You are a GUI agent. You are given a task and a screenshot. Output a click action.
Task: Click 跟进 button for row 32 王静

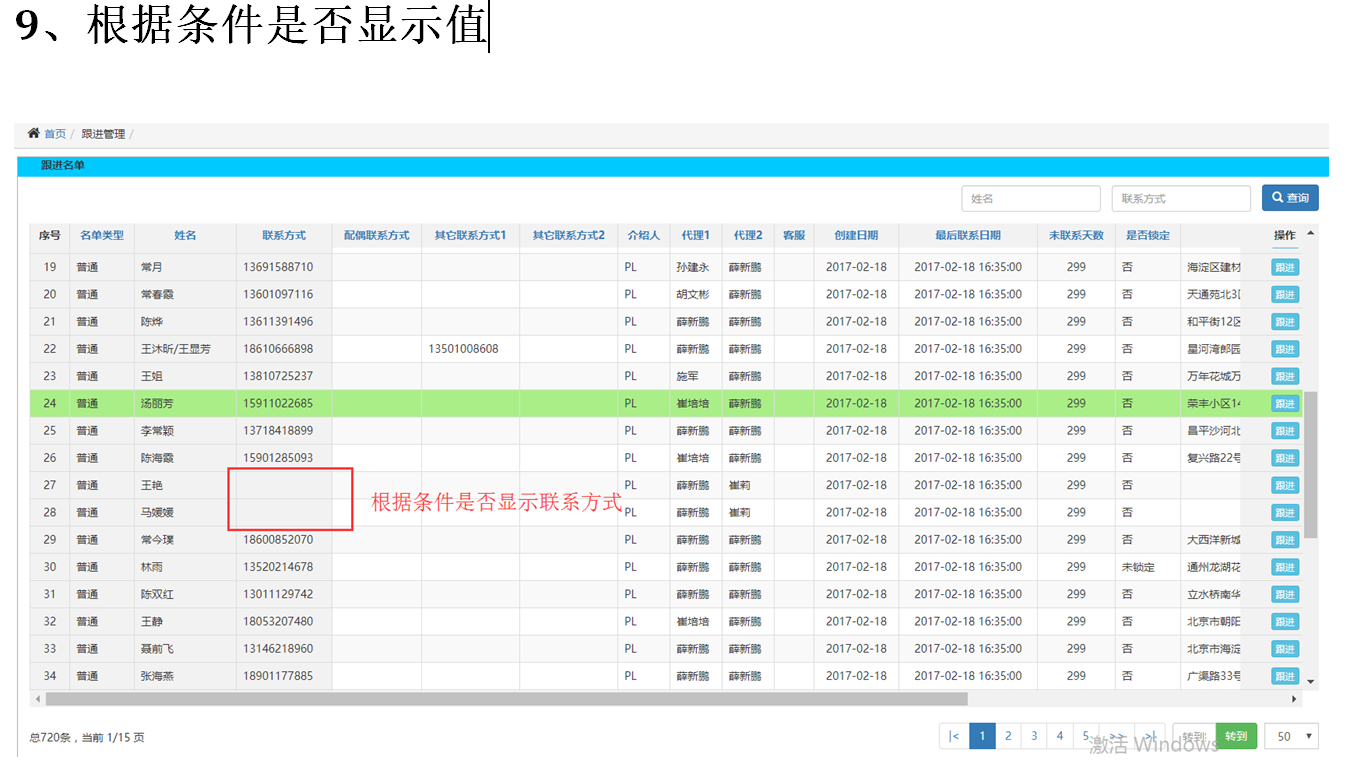pyautogui.click(x=1285, y=621)
